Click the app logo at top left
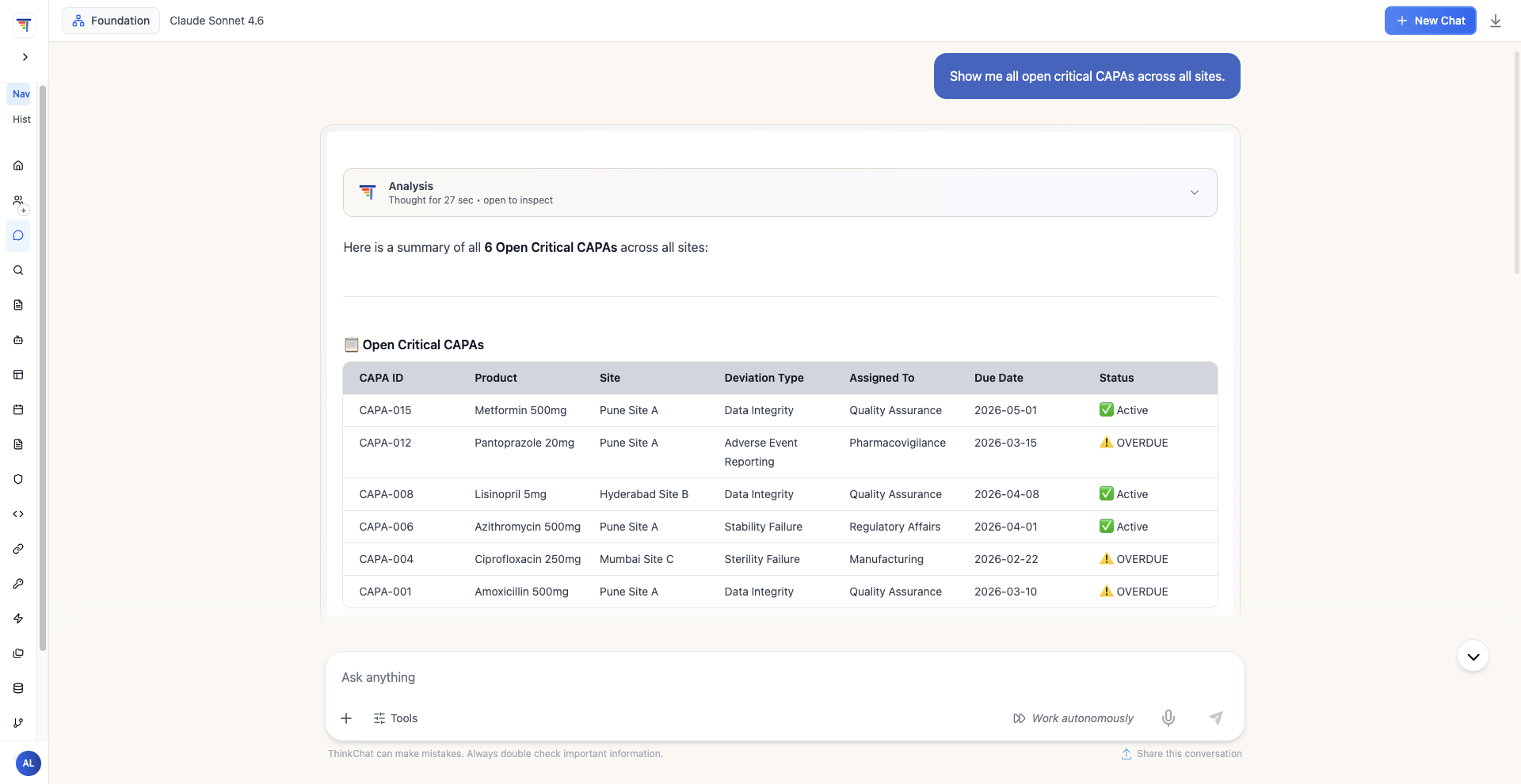The height and width of the screenshot is (784, 1521). 24,25
